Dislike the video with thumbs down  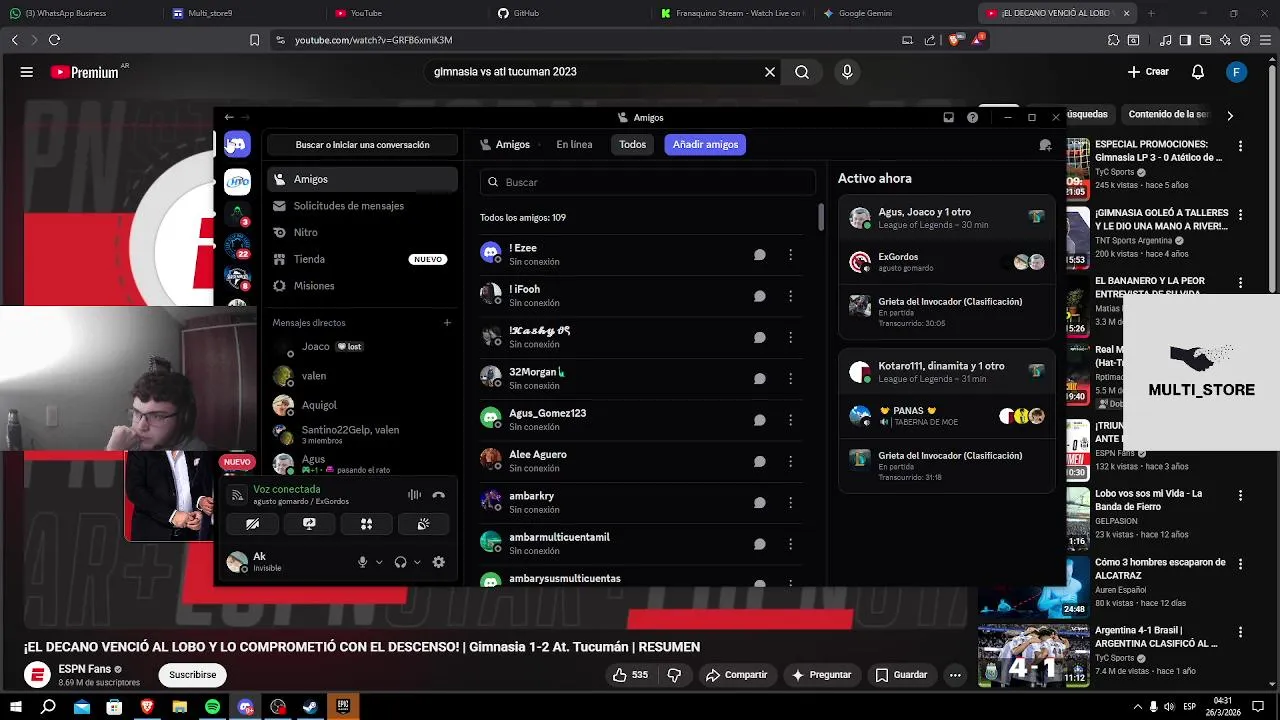pyautogui.click(x=674, y=675)
